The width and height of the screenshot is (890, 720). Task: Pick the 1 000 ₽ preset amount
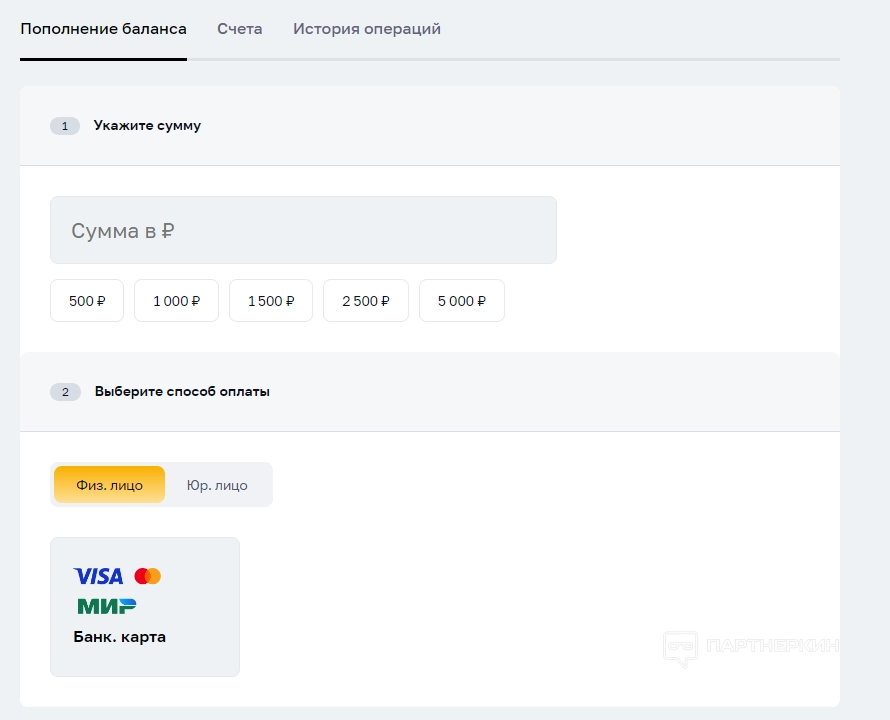tap(176, 301)
